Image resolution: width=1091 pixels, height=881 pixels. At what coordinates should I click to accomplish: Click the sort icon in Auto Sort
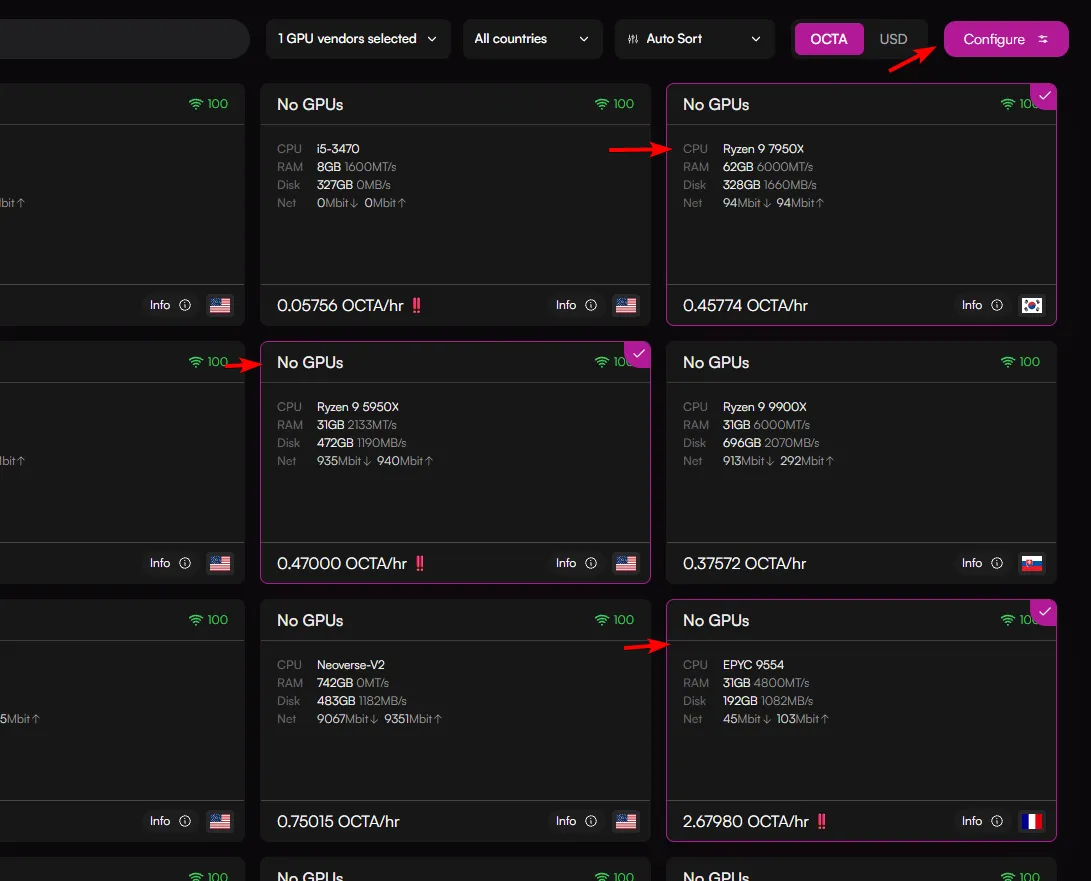[633, 39]
